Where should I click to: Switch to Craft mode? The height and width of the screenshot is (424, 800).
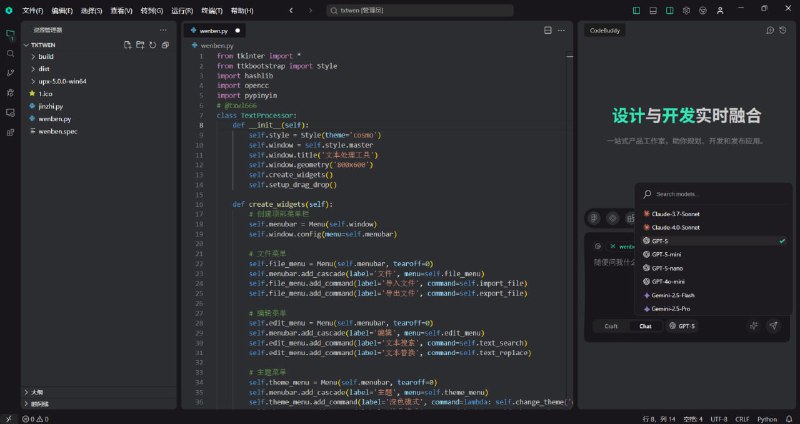(x=611, y=326)
